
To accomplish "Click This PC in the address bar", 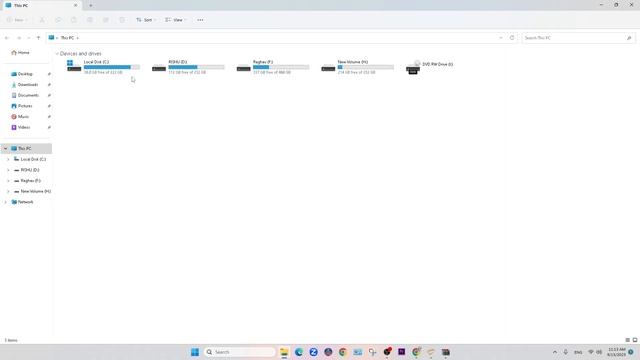I will [x=67, y=38].
